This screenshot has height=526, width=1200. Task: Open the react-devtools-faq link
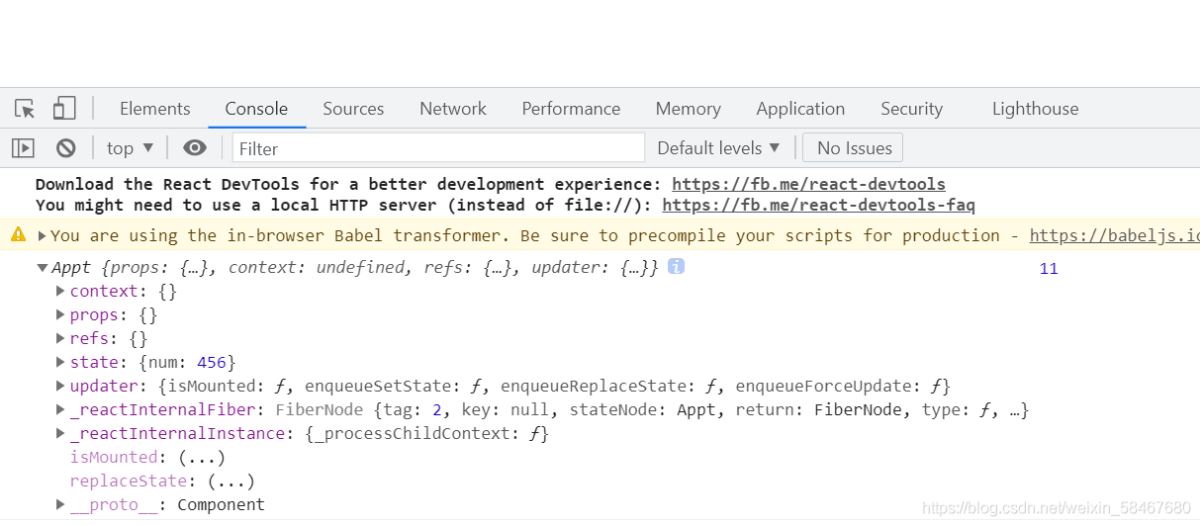[x=818, y=205]
